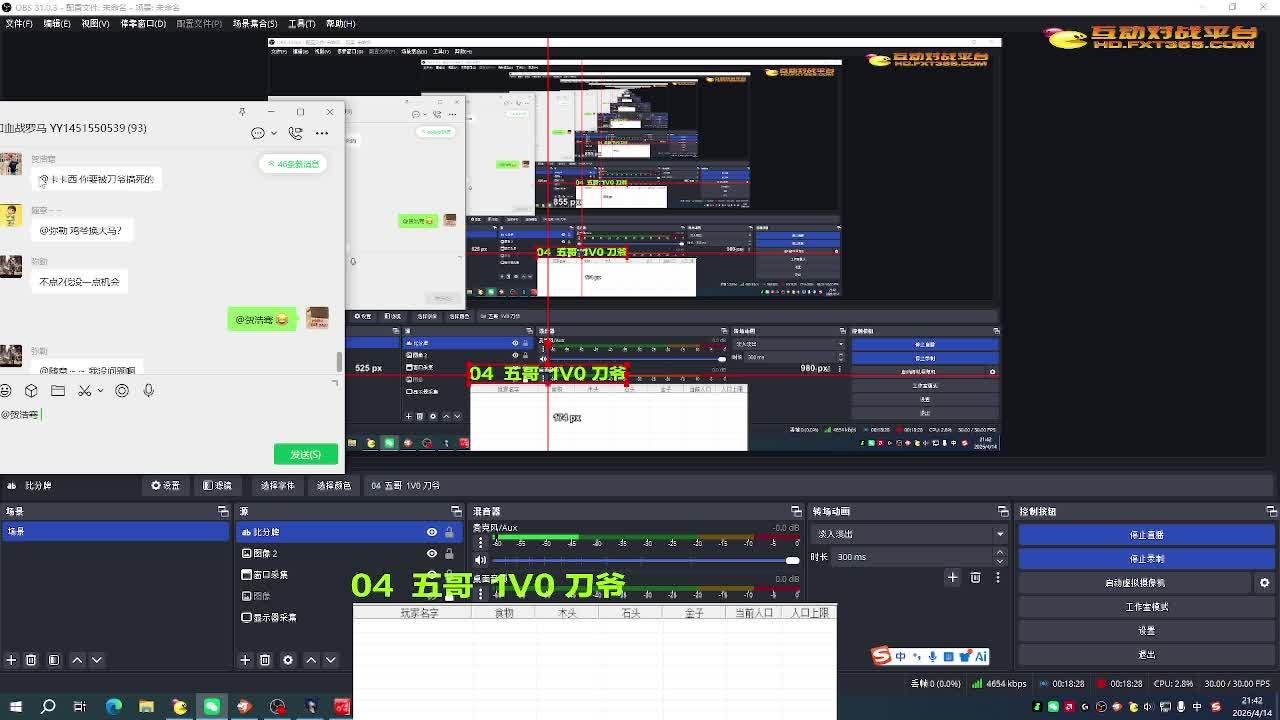Open the 编辑(E) menu in OBS

point(57,23)
